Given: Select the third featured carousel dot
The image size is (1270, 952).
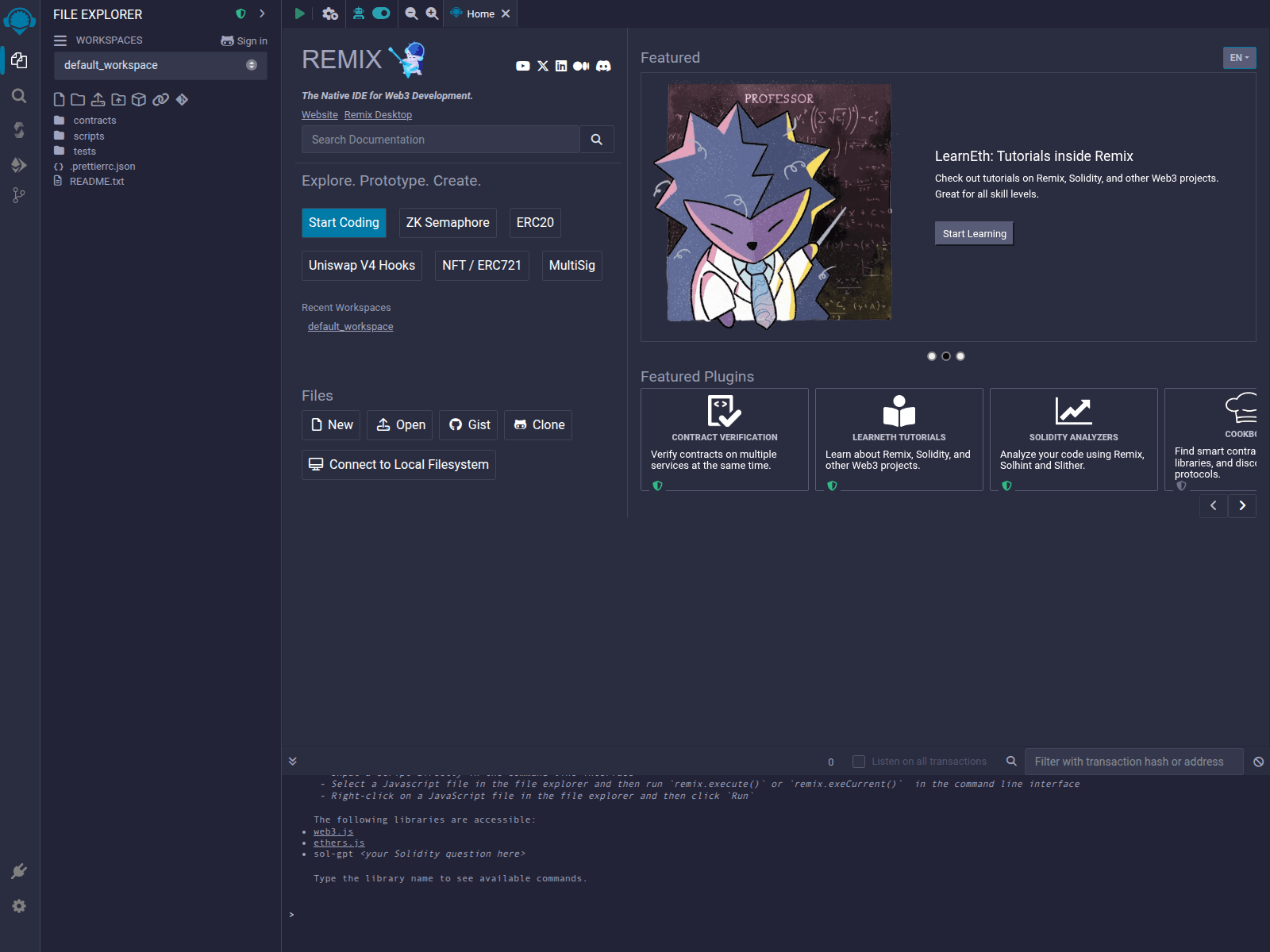Looking at the screenshot, I should click(960, 356).
